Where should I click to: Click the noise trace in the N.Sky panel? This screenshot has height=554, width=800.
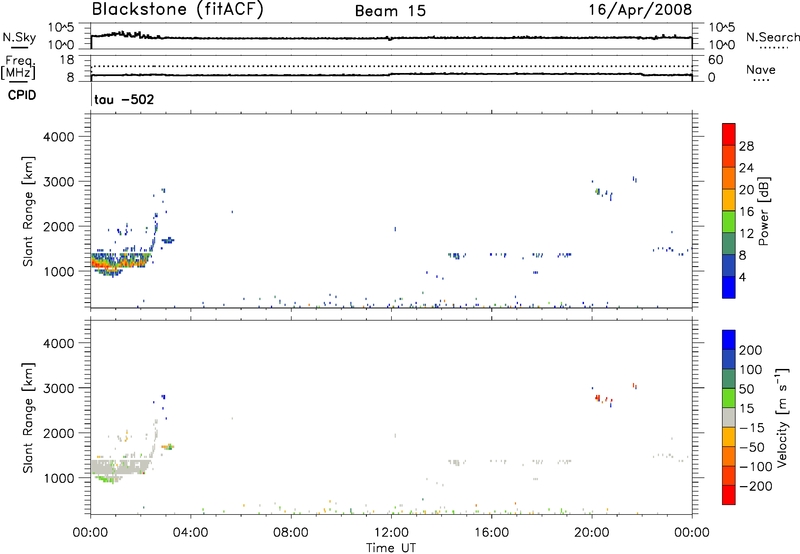tap(391, 38)
